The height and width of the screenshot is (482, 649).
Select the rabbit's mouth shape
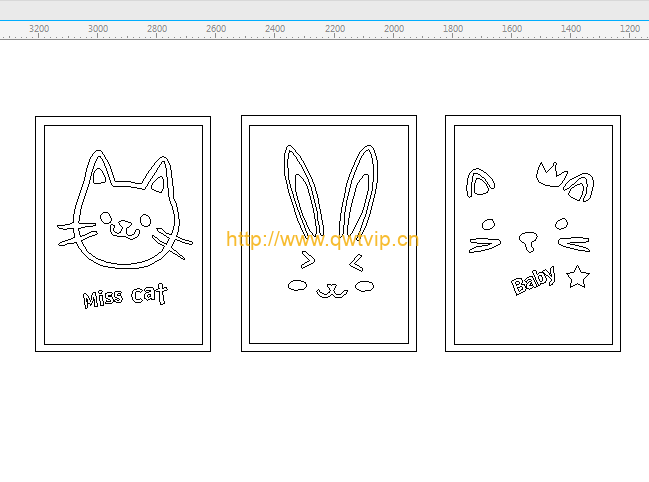click(x=332, y=291)
